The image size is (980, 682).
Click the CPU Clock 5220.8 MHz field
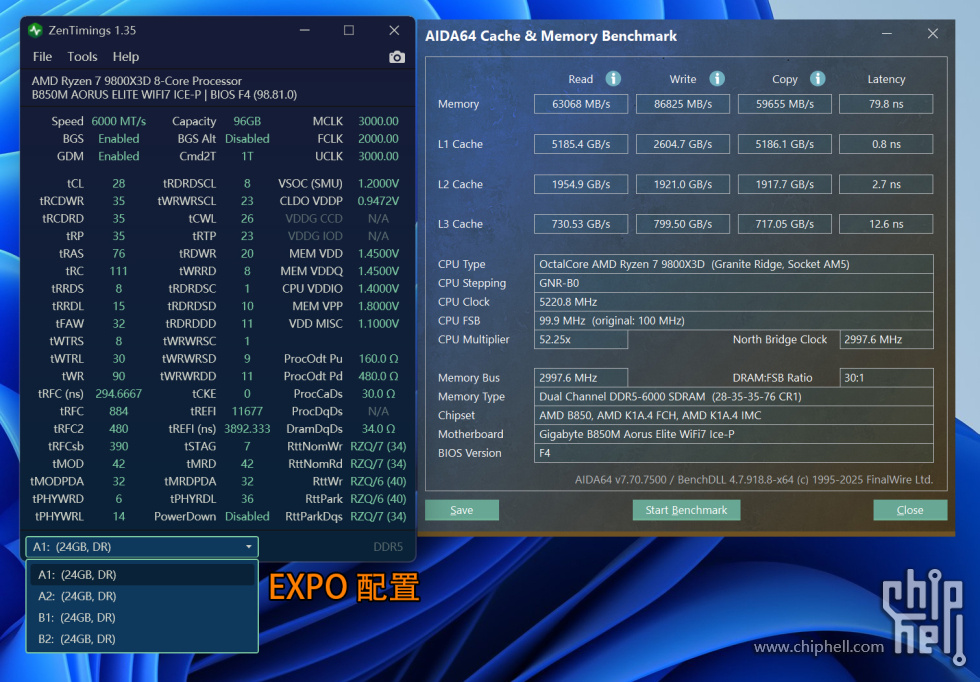[x=734, y=301]
